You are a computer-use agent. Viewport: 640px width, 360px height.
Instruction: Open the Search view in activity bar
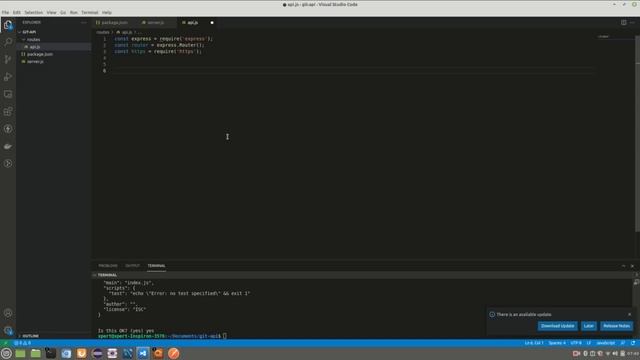click(8, 42)
